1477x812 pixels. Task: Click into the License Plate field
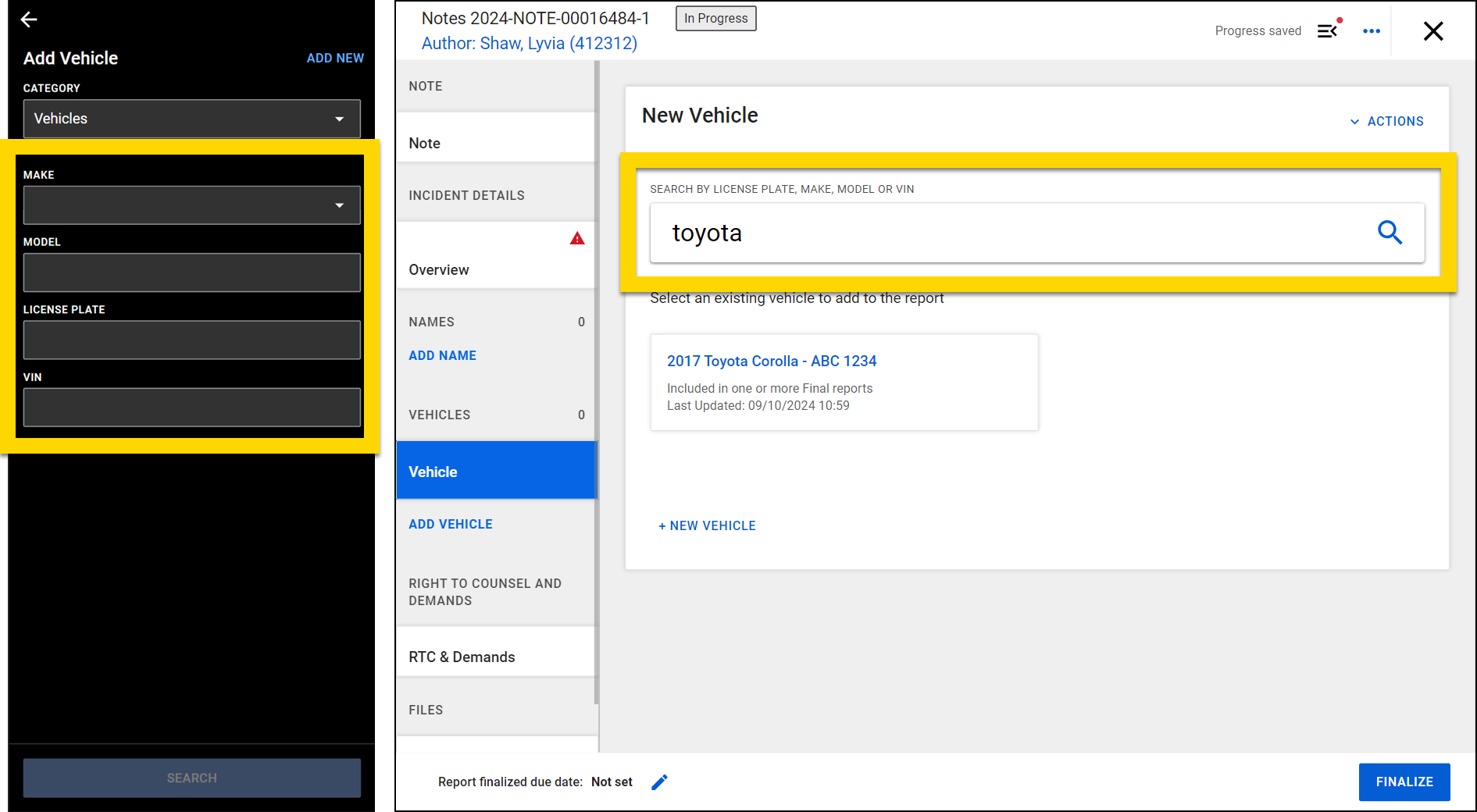click(x=191, y=340)
